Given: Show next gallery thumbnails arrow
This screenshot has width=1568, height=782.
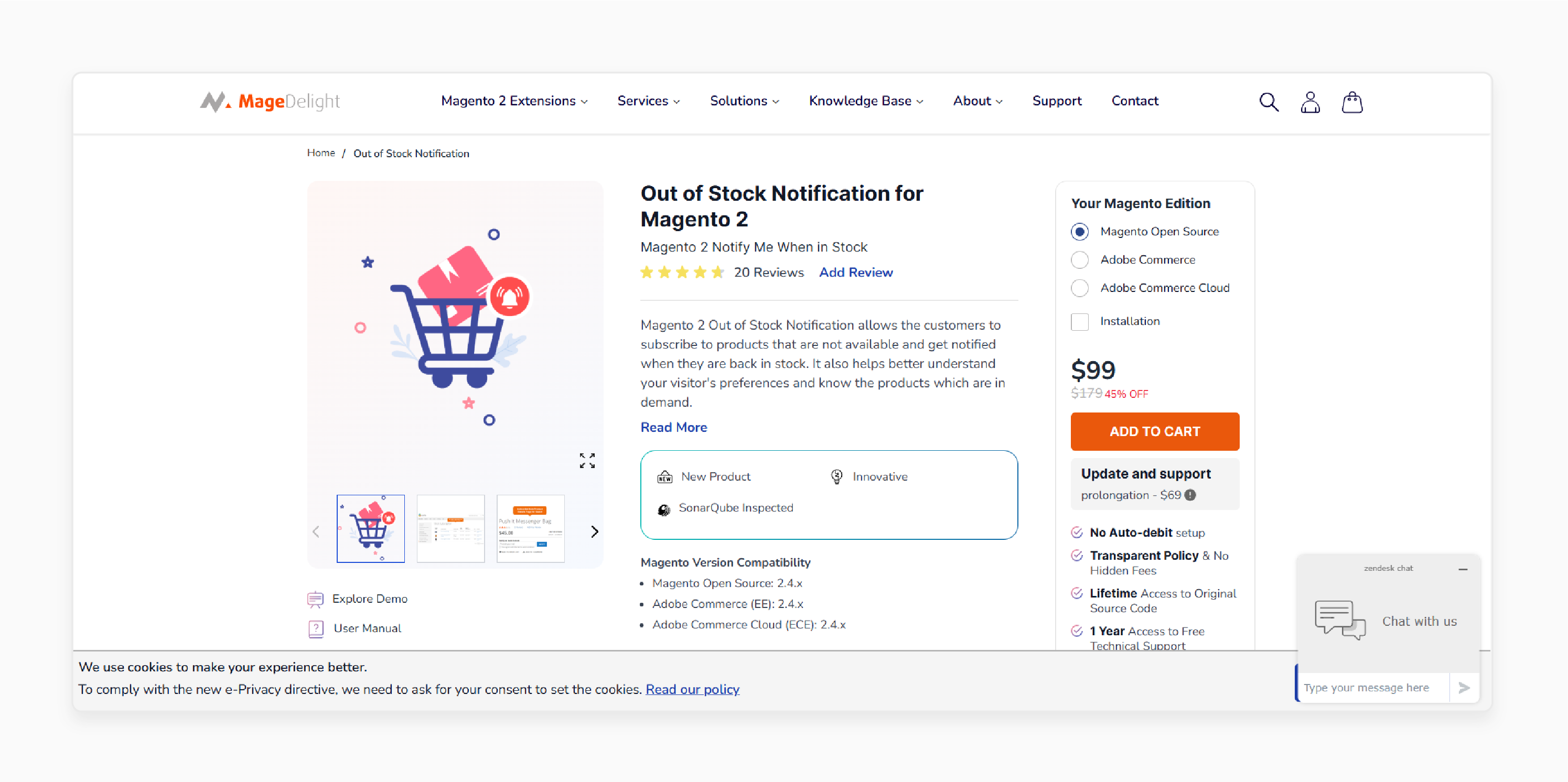Looking at the screenshot, I should (594, 531).
